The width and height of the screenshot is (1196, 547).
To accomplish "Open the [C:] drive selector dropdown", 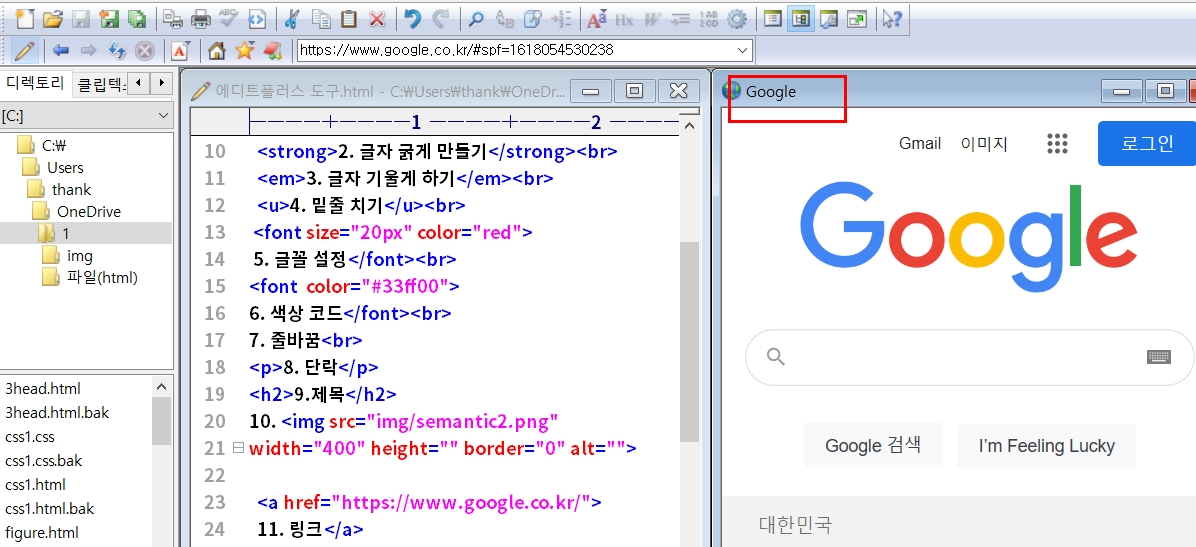I will [163, 116].
